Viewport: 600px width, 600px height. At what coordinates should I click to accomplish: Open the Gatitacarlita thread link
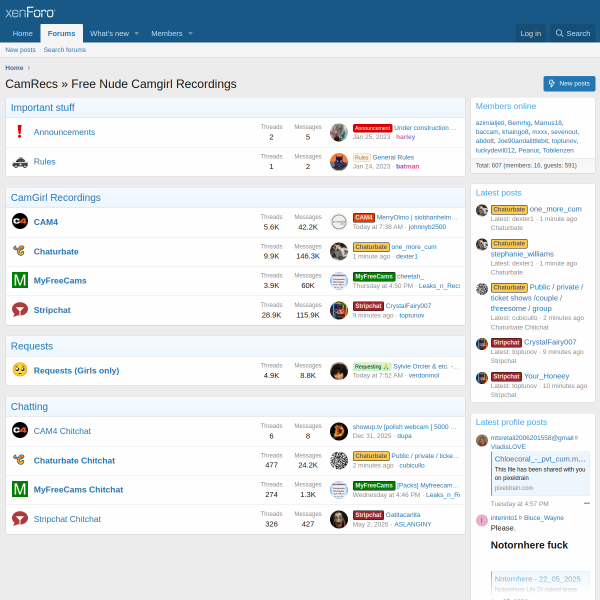tap(403, 515)
